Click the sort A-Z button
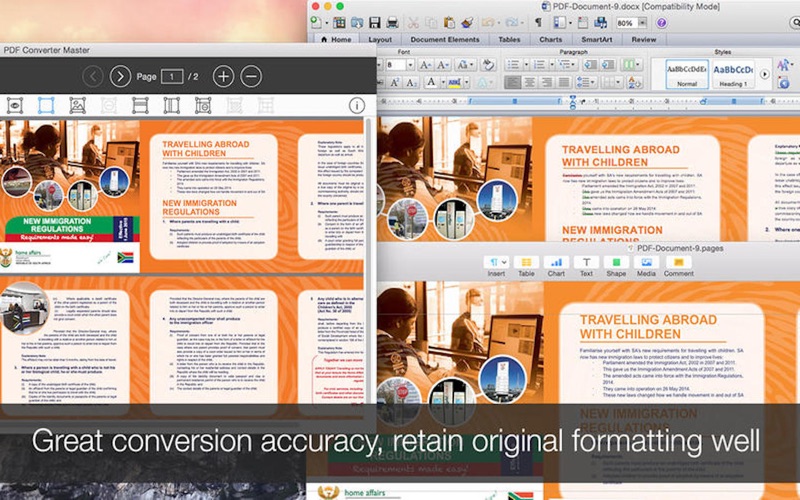Screen dimensions: 800x500 point(635,82)
